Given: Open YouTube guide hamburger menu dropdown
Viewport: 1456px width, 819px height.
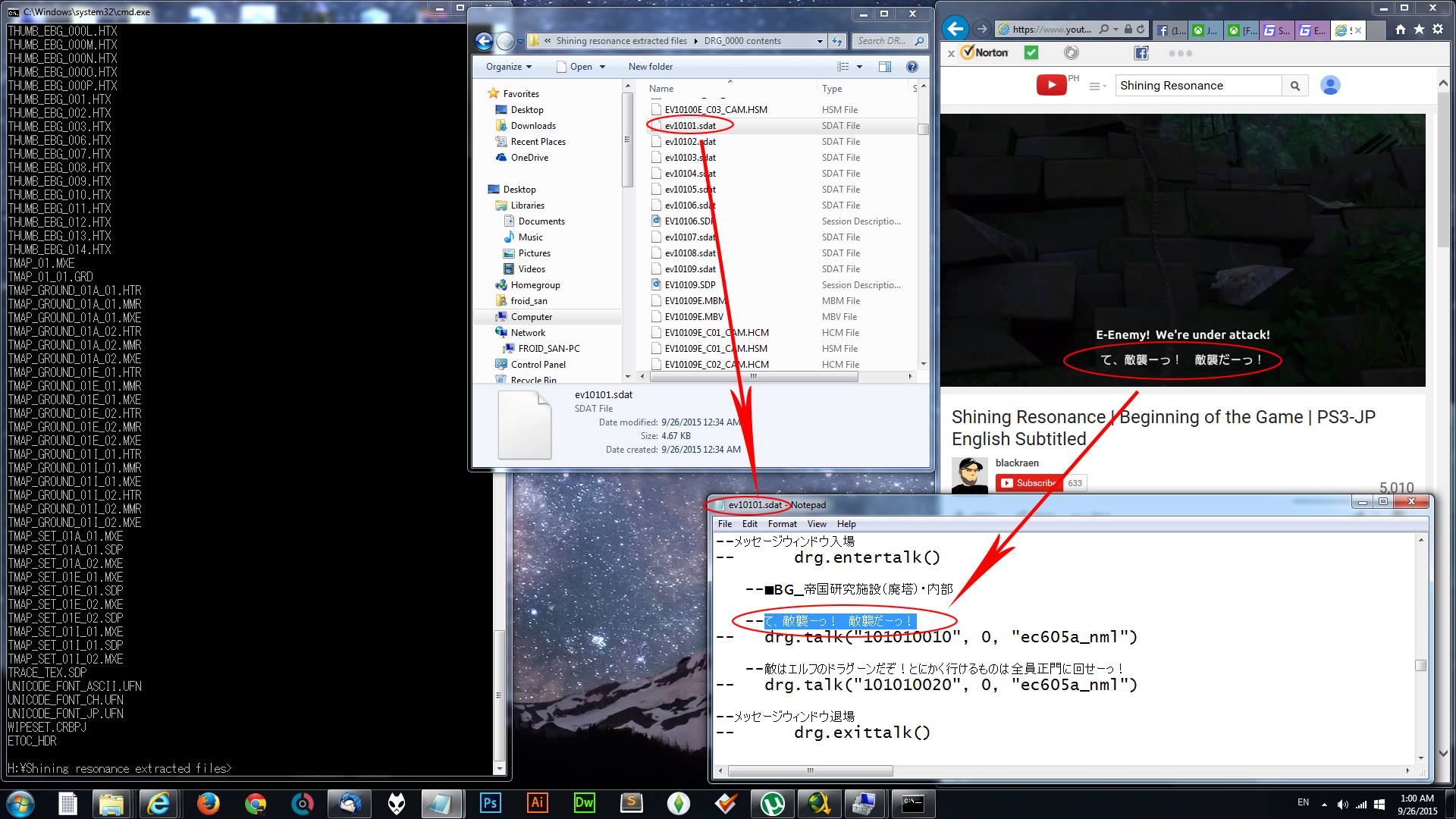Looking at the screenshot, I should click(1098, 86).
